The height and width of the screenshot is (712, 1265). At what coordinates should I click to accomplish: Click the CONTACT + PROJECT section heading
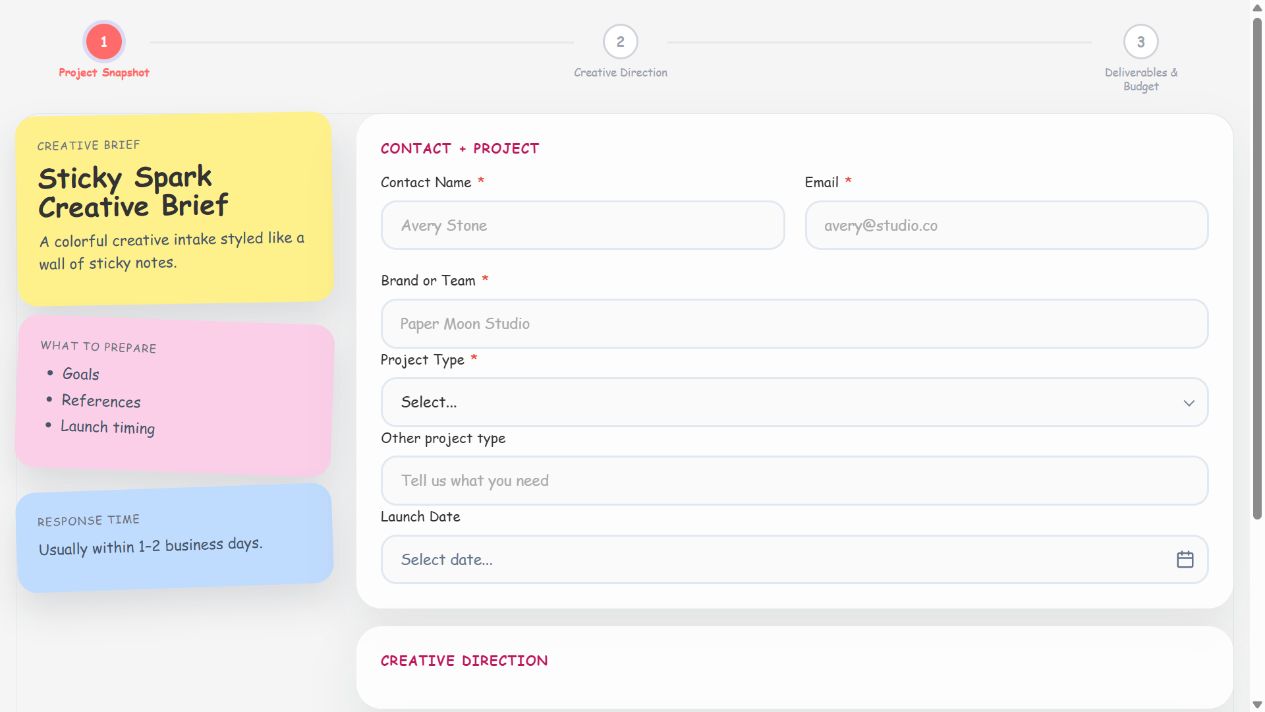[x=460, y=148]
